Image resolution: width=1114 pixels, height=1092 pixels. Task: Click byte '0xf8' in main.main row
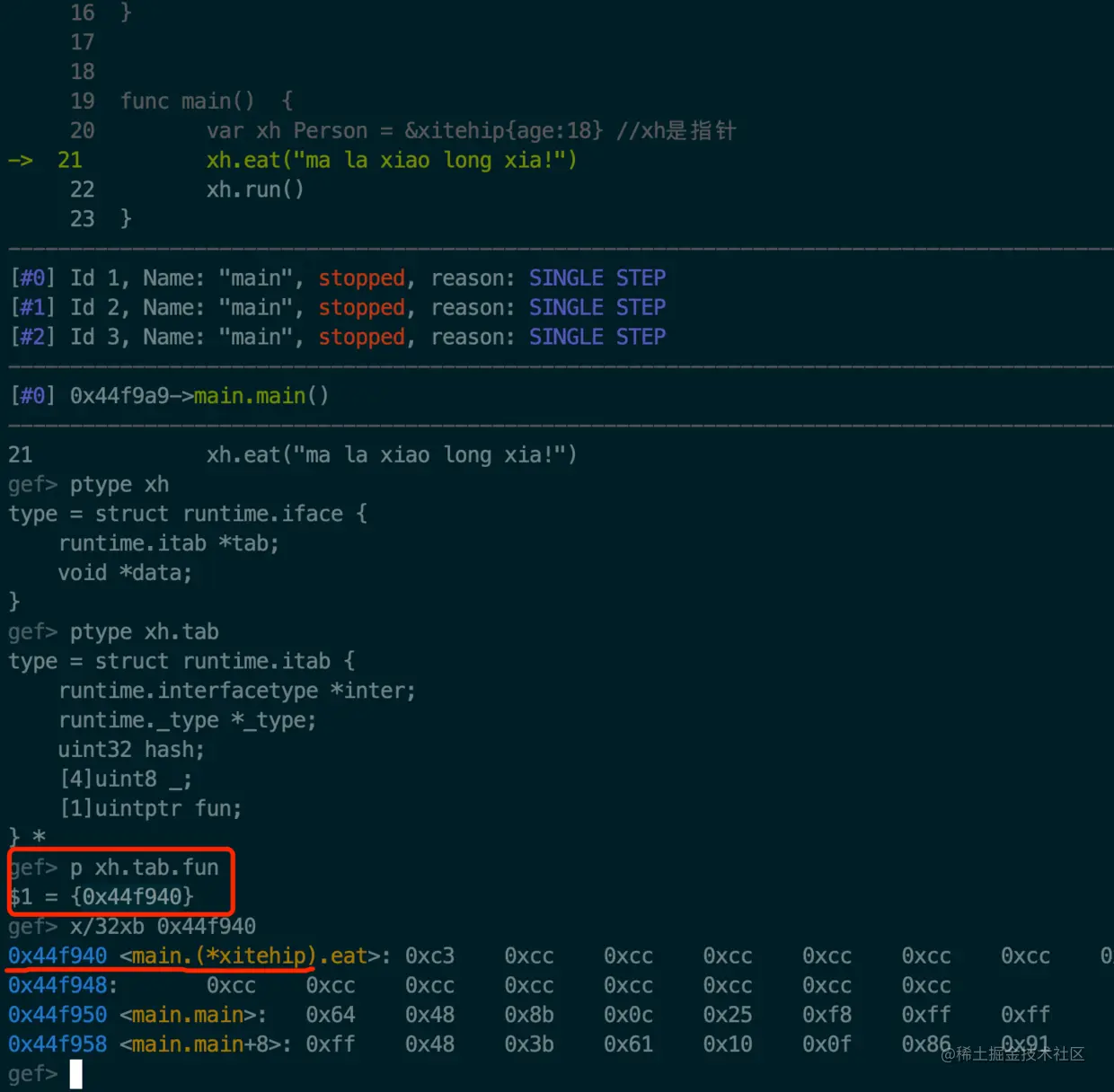click(827, 1015)
